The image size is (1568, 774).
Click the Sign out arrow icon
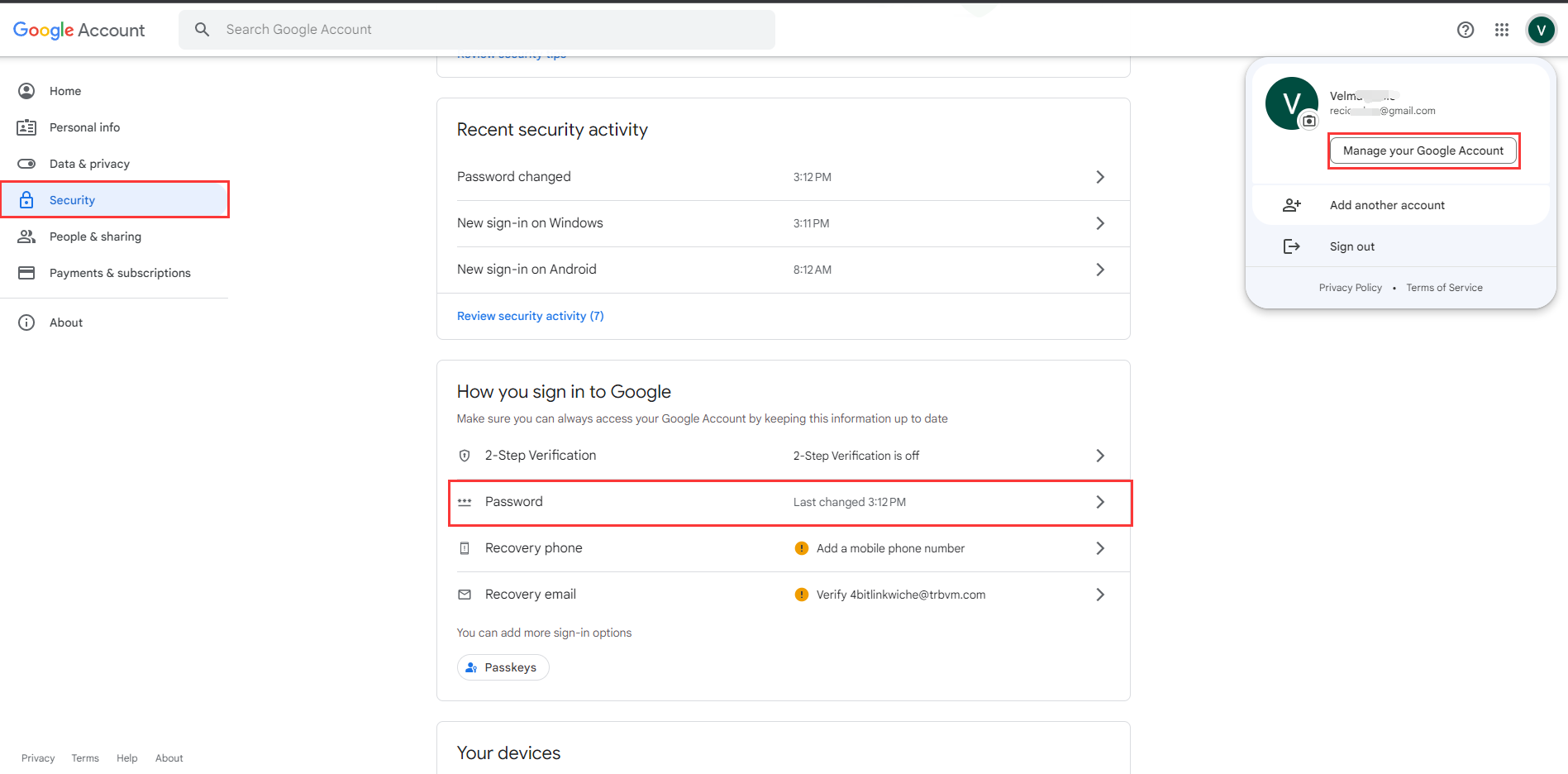pyautogui.click(x=1291, y=246)
